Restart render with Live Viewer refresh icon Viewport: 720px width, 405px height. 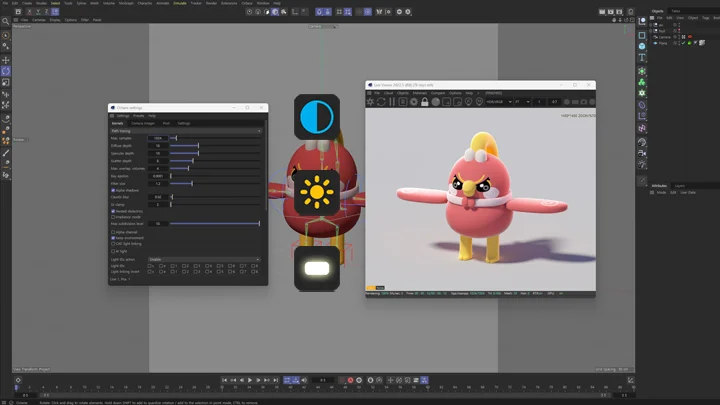point(381,102)
